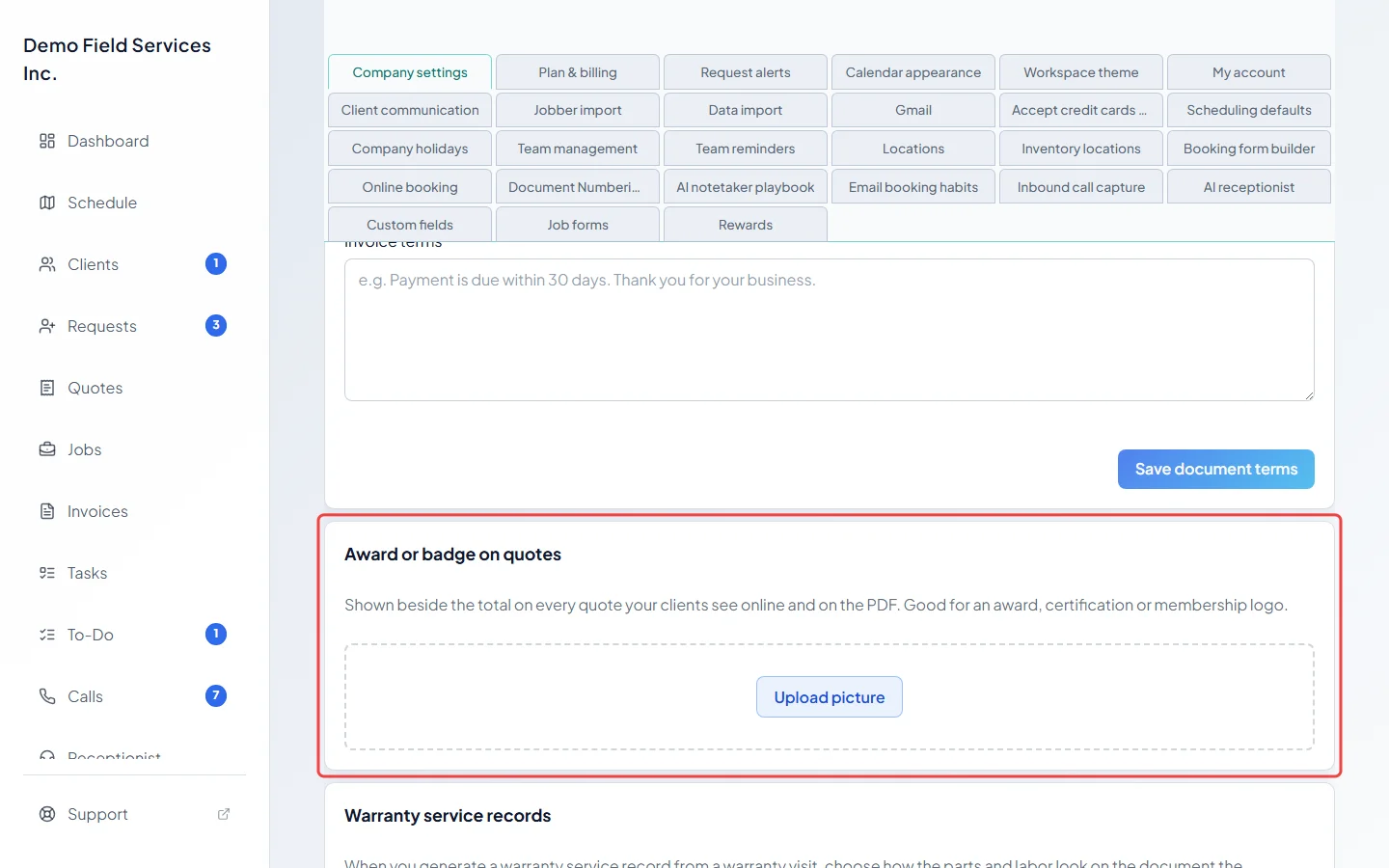Open the Dashboard link in sidebar
Image resolution: width=1389 pixels, height=868 pixels.
[x=108, y=141]
